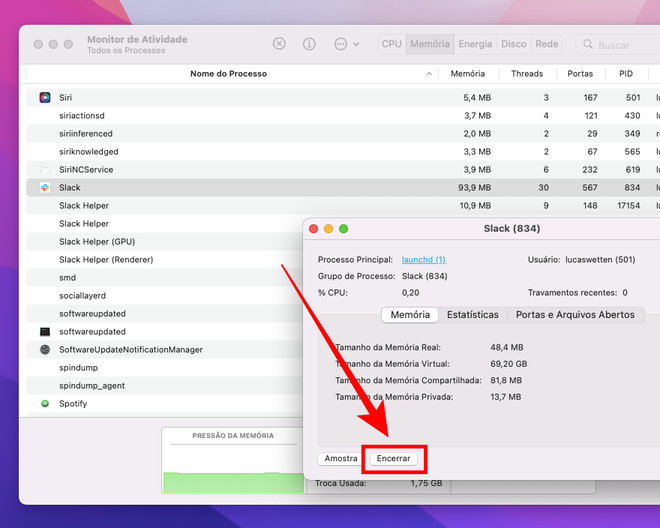Click the Spotify app icon
The image size is (660, 528).
click(45, 404)
